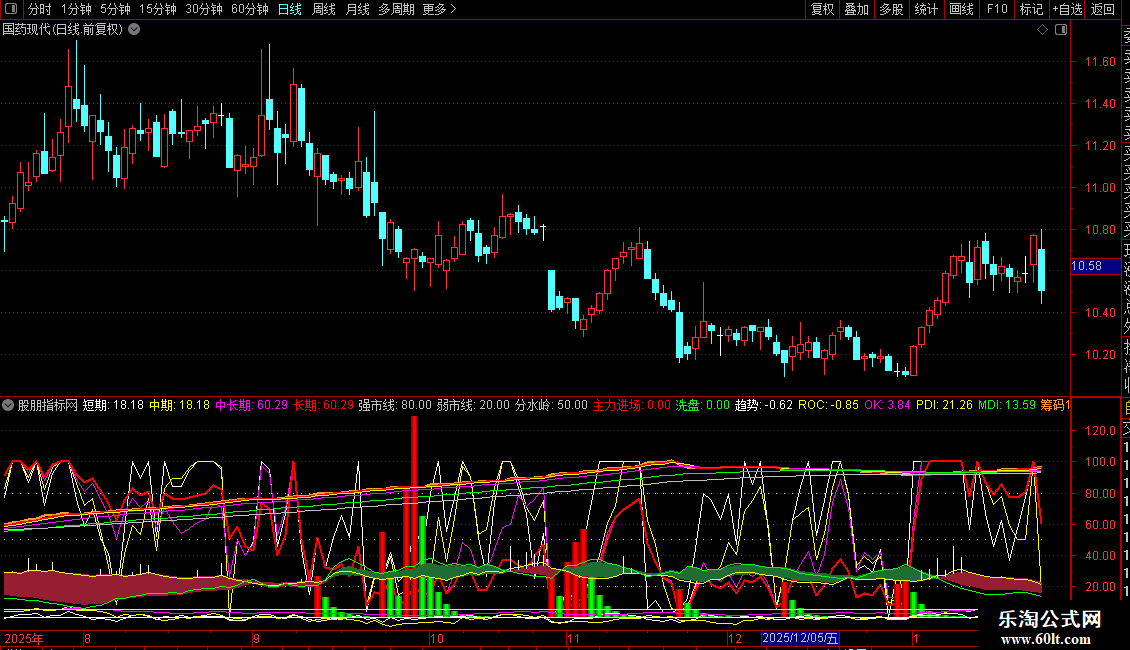
Task: Toggle the left sidebar panel icon
Action: 10,9
